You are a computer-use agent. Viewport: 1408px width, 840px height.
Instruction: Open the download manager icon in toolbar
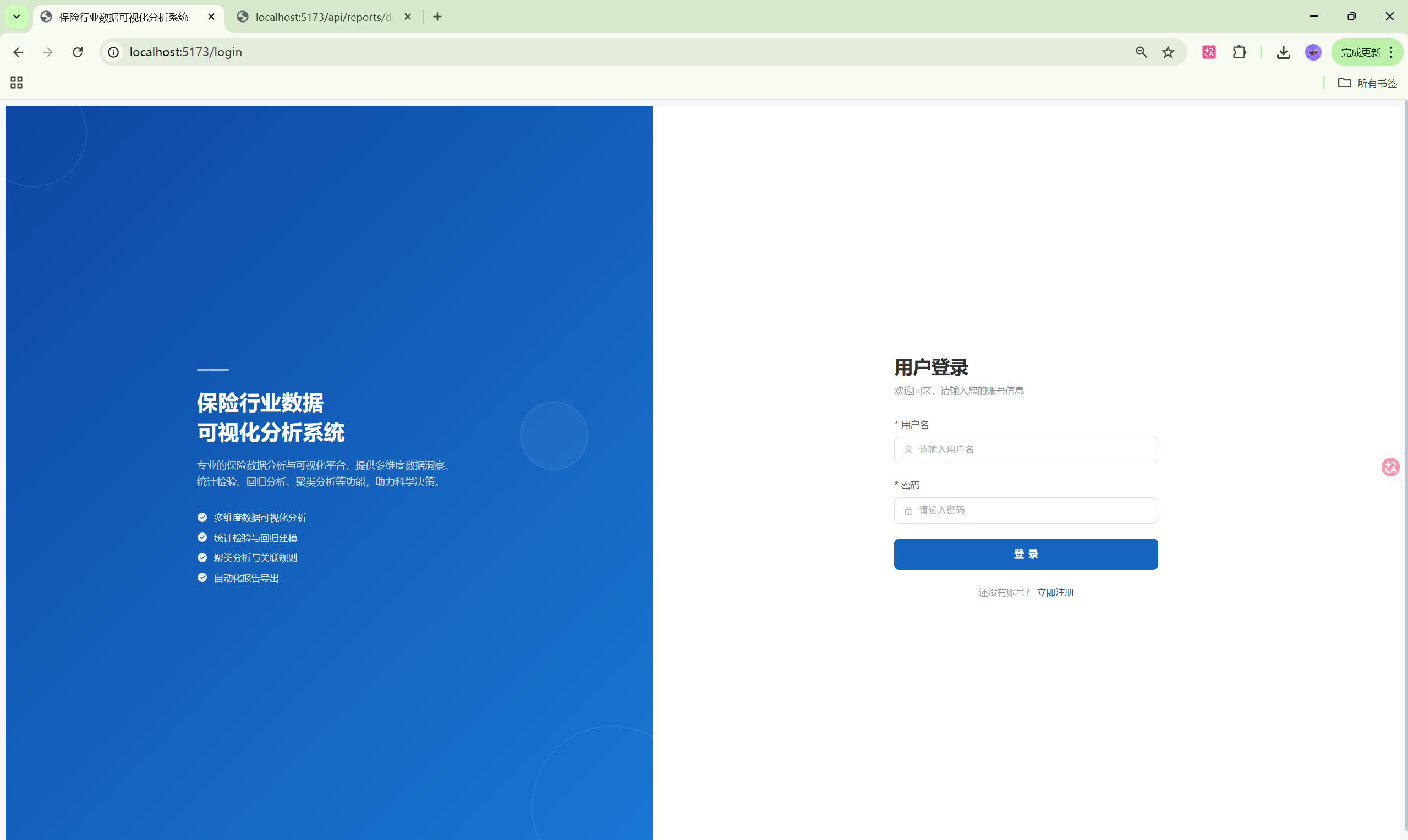pyautogui.click(x=1283, y=52)
